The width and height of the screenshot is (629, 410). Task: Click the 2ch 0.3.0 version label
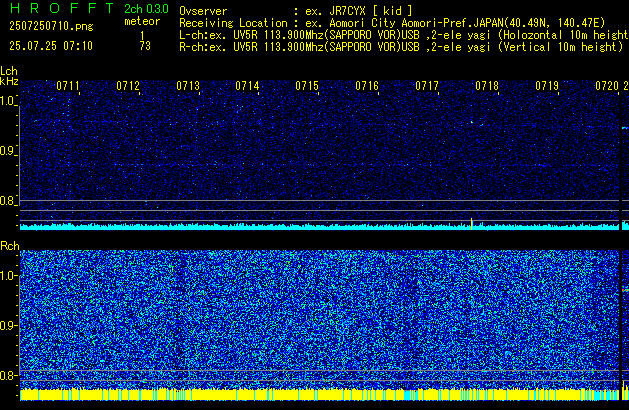pyautogui.click(x=146, y=8)
